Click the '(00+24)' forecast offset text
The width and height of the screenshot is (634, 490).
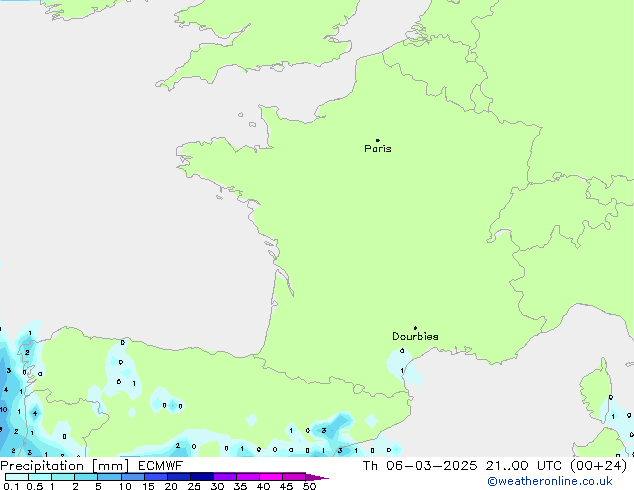[x=598, y=466]
